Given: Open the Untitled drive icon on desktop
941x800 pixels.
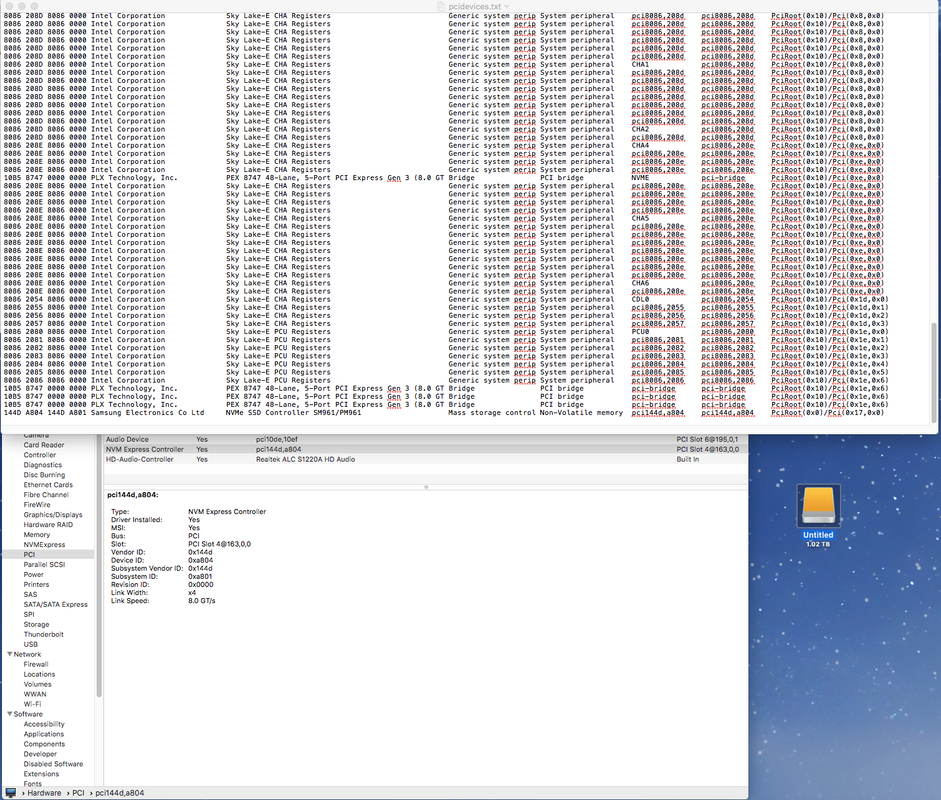Looking at the screenshot, I should pos(819,505).
